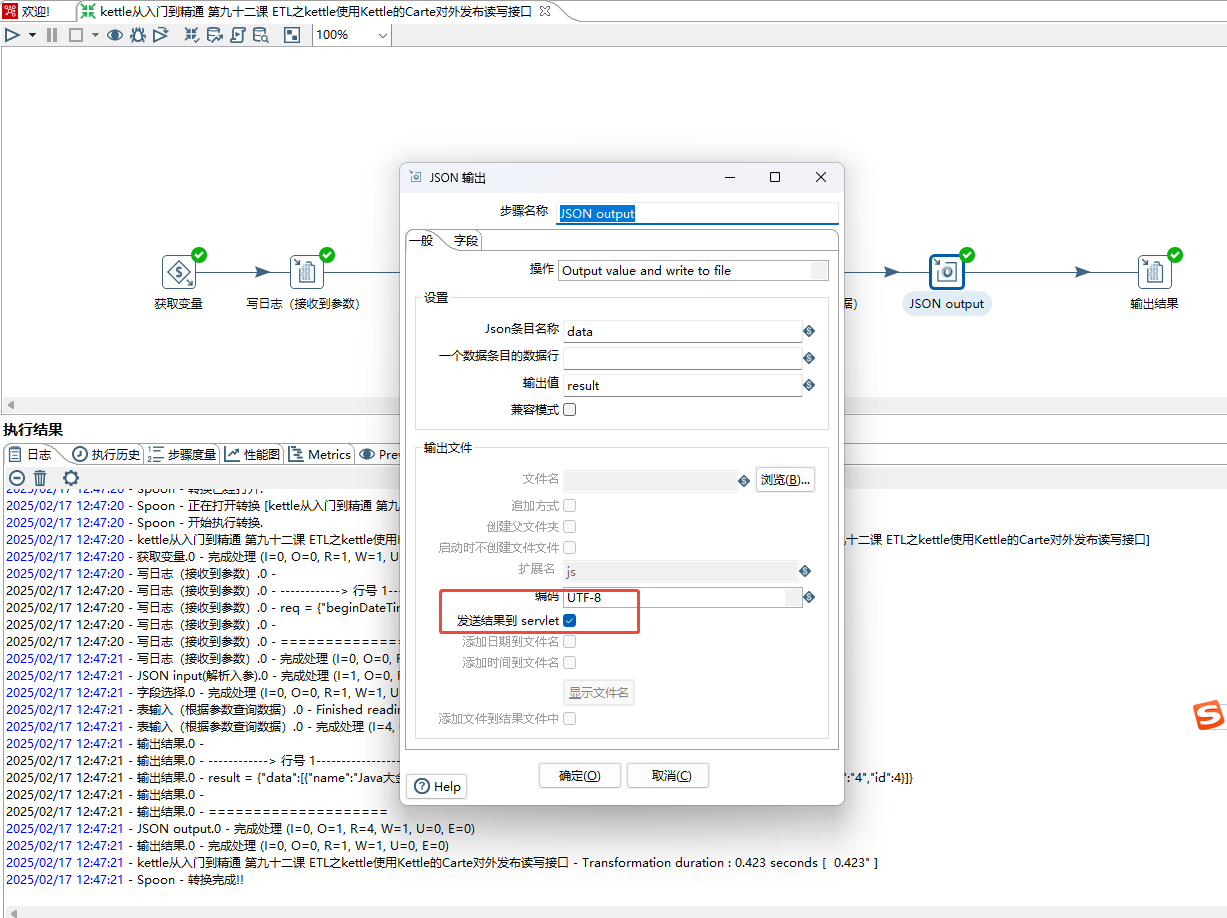Click the Json条目名称 field containing data
The height and width of the screenshot is (918, 1227).
coord(682,331)
